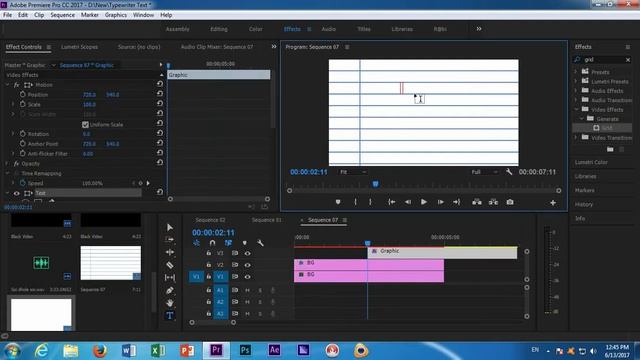Select the Ripple Edit tool
The height and width of the screenshot is (360, 640).
pyautogui.click(x=170, y=252)
